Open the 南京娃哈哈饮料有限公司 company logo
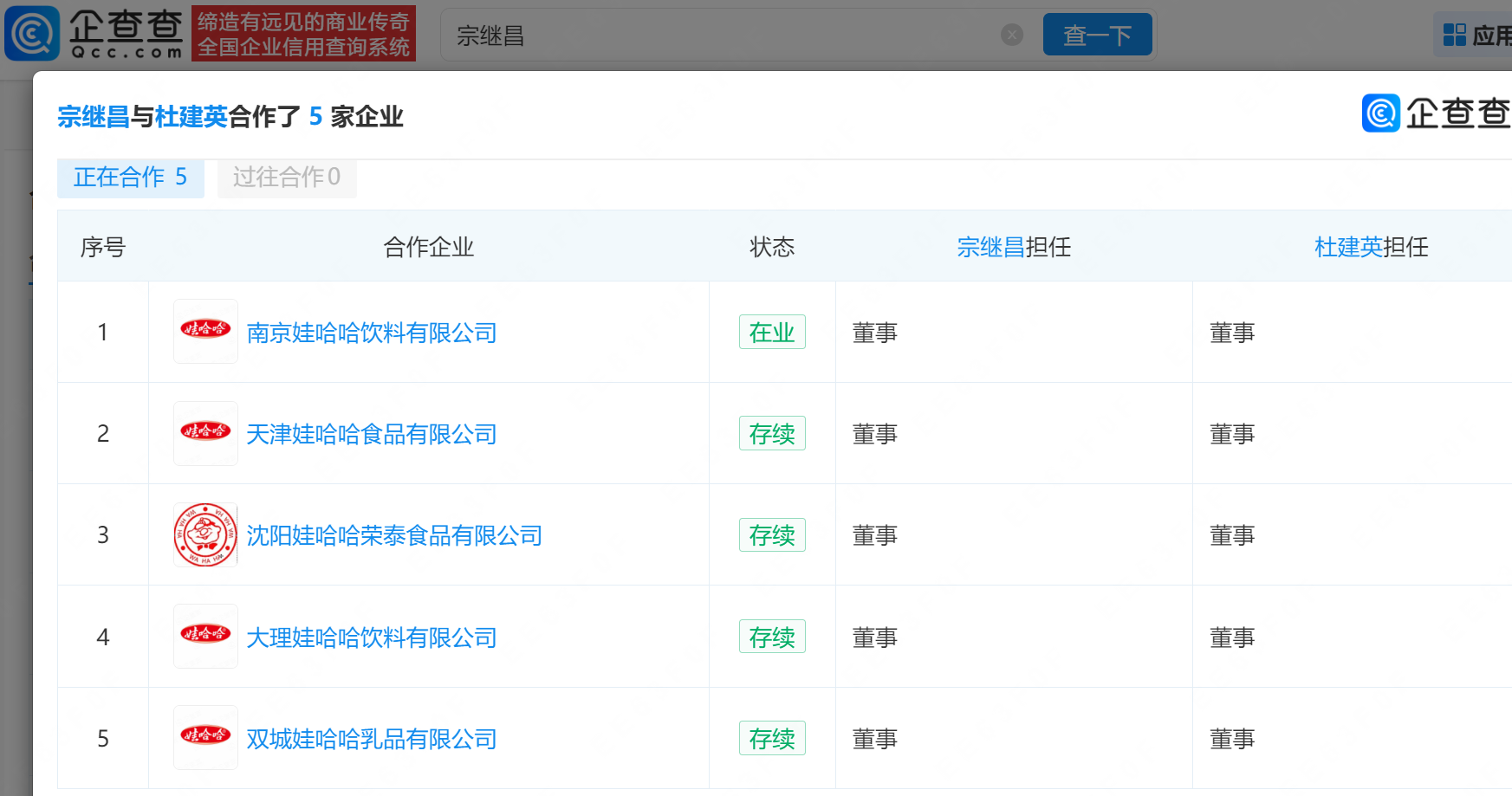This screenshot has width=1512, height=796. [205, 331]
